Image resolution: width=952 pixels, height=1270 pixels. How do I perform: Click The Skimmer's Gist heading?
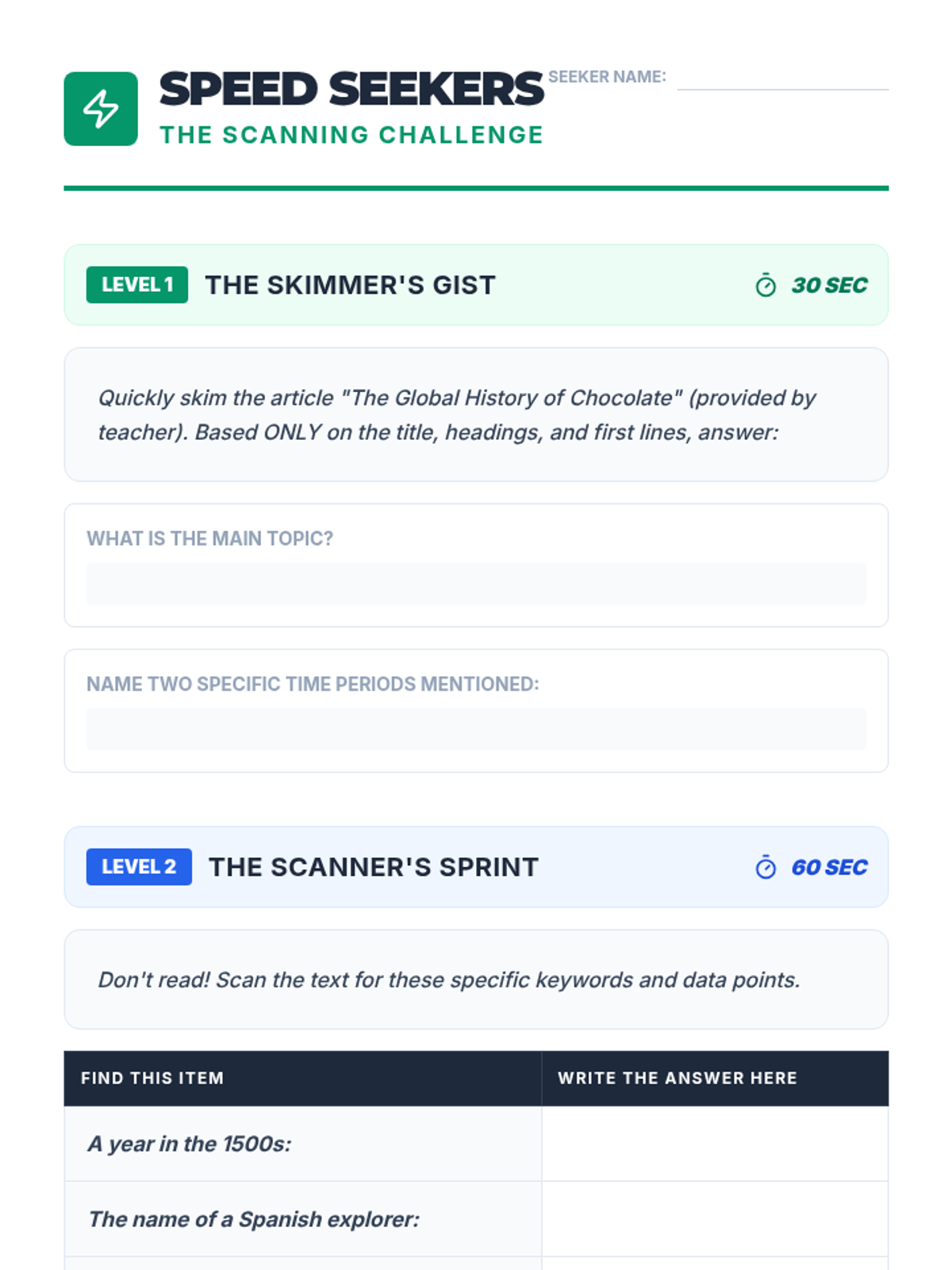[x=350, y=285]
